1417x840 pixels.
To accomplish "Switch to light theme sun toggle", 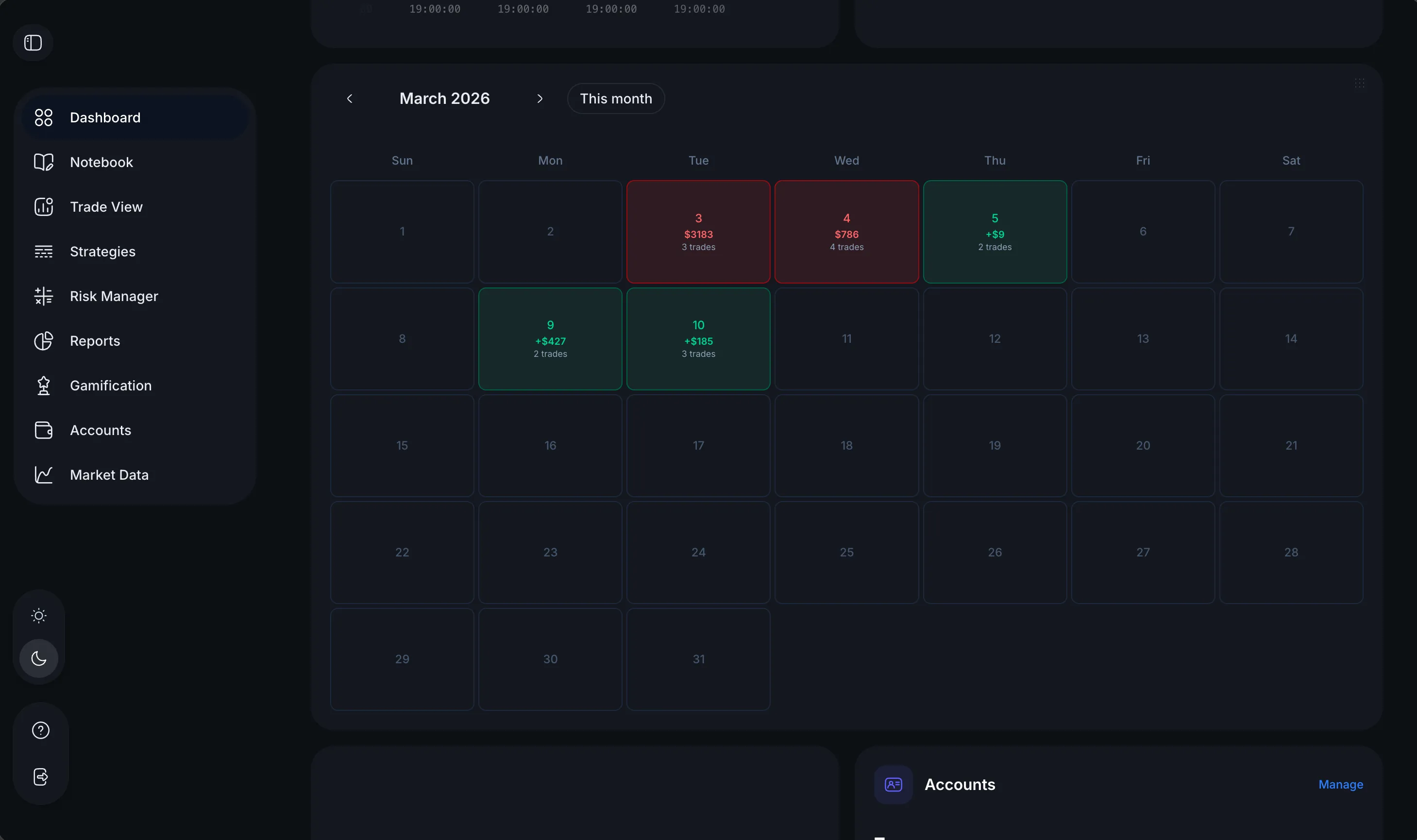I will pyautogui.click(x=38, y=615).
